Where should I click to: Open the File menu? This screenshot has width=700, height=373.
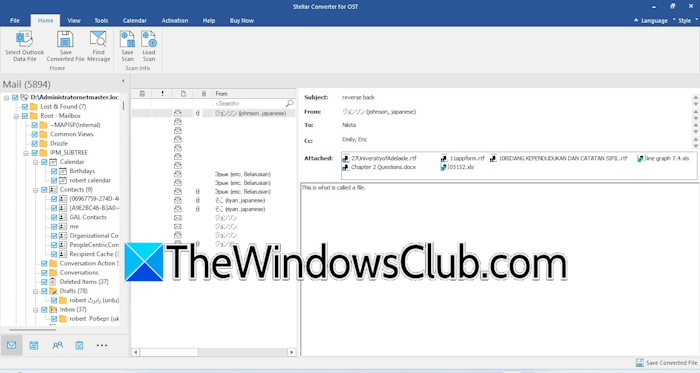[x=15, y=21]
